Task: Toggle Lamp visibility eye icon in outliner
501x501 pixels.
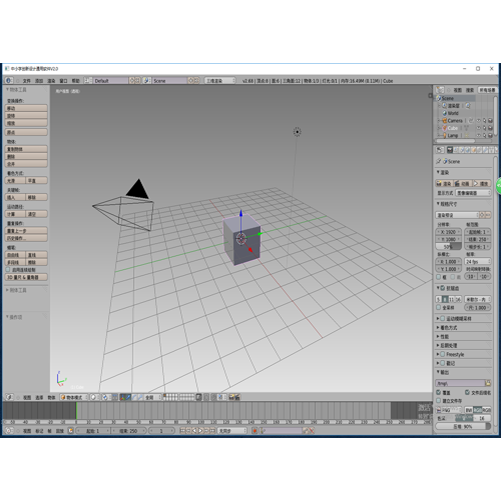Action: pos(478,135)
